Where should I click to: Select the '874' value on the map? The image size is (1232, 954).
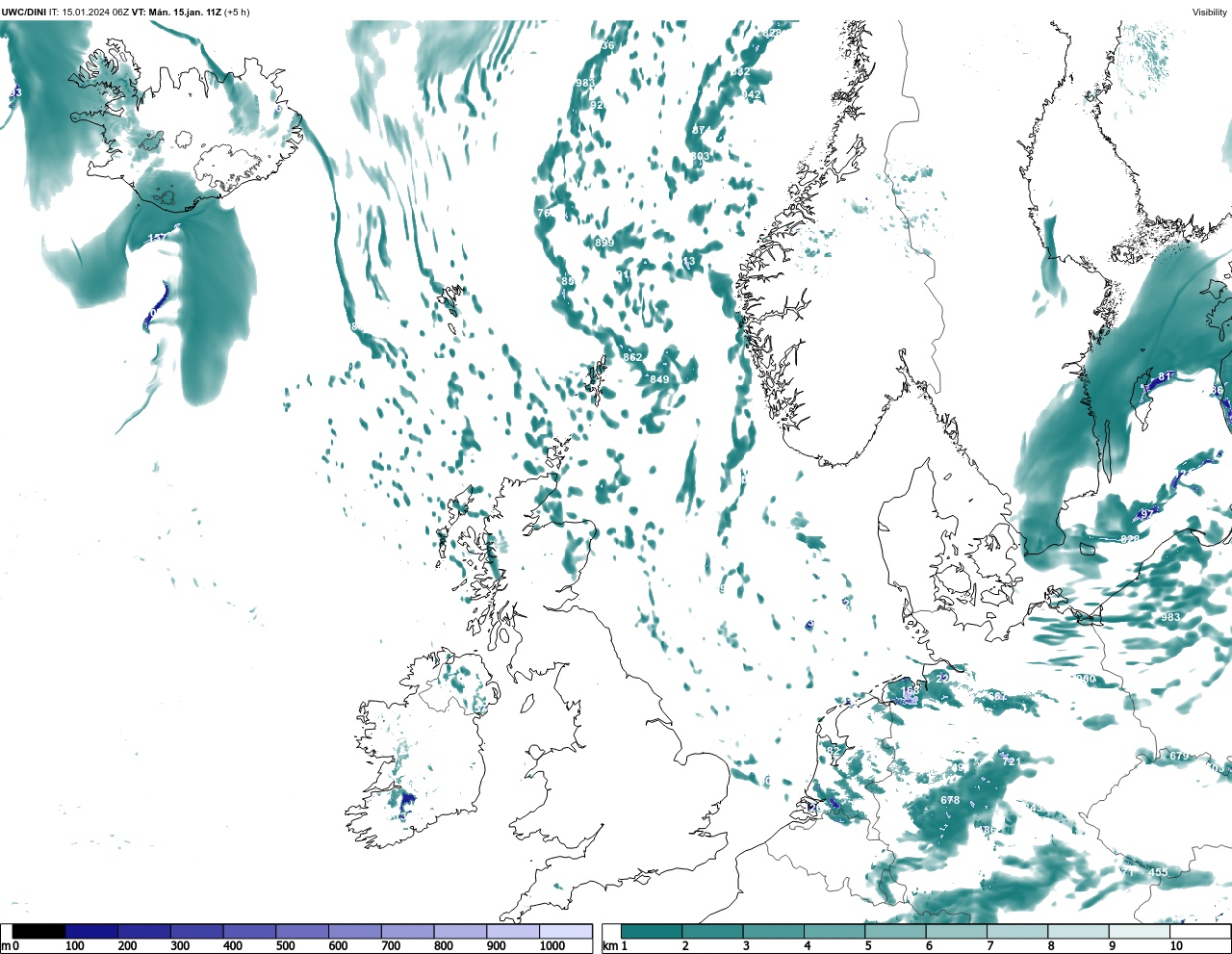click(702, 131)
